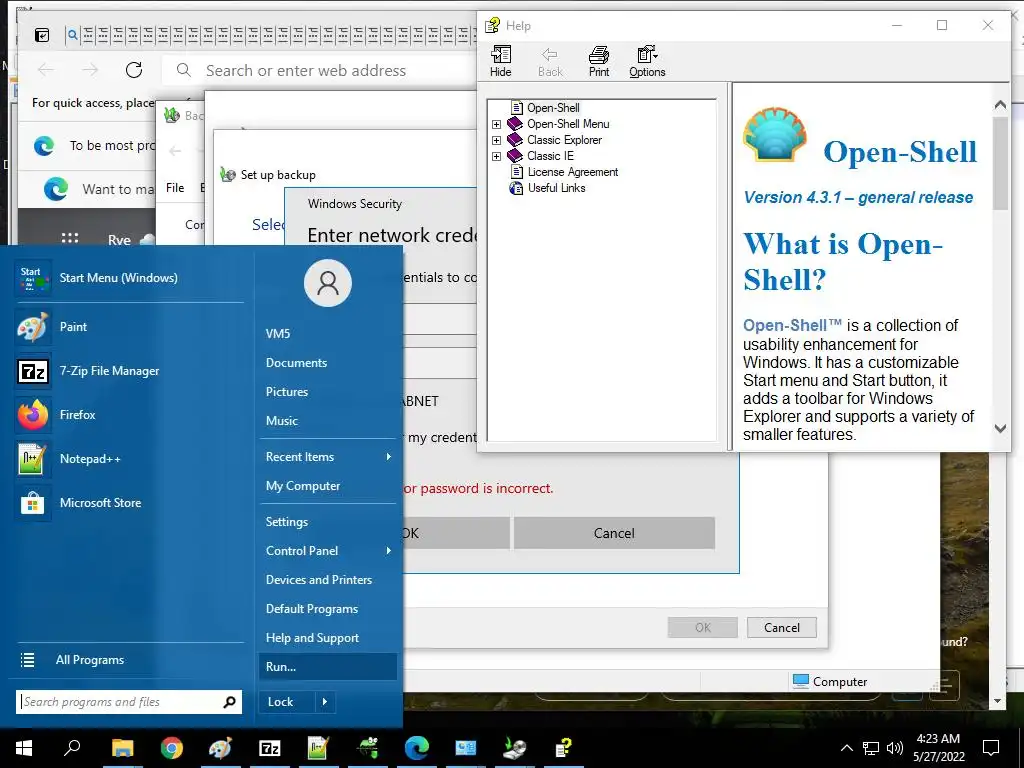Open Default Programs
This screenshot has width=1024, height=768.
(x=328, y=609)
